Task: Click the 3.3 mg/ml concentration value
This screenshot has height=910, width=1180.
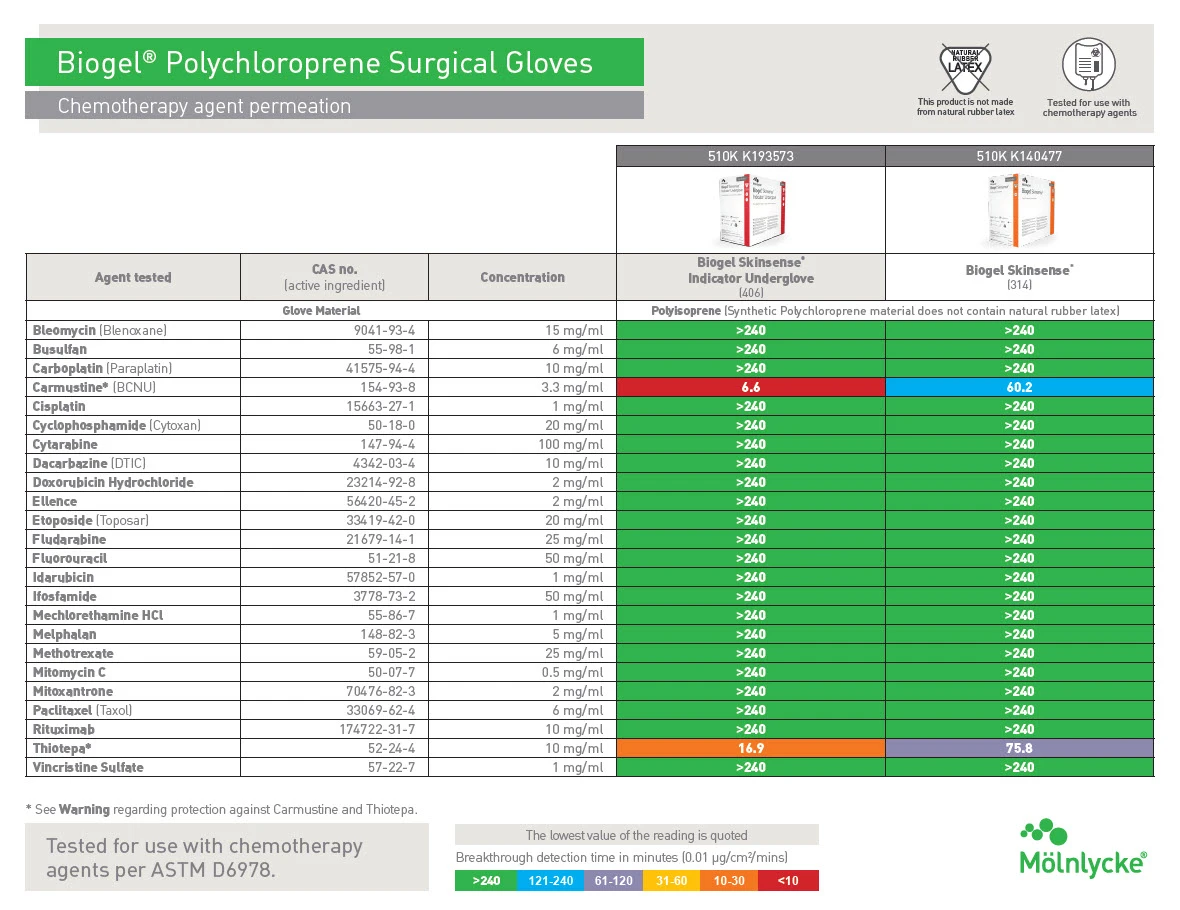Action: (x=572, y=387)
